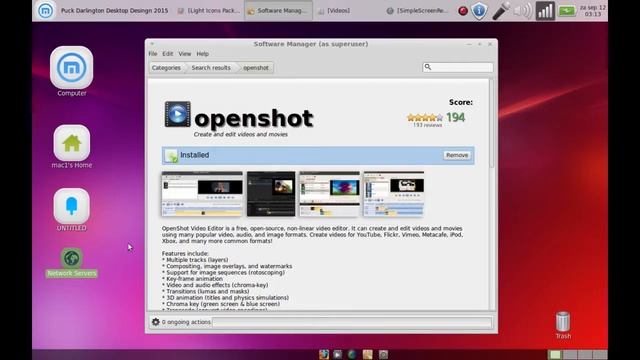This screenshot has width=640, height=360.
Task: Open the network signal bars icon
Action: 545,11
